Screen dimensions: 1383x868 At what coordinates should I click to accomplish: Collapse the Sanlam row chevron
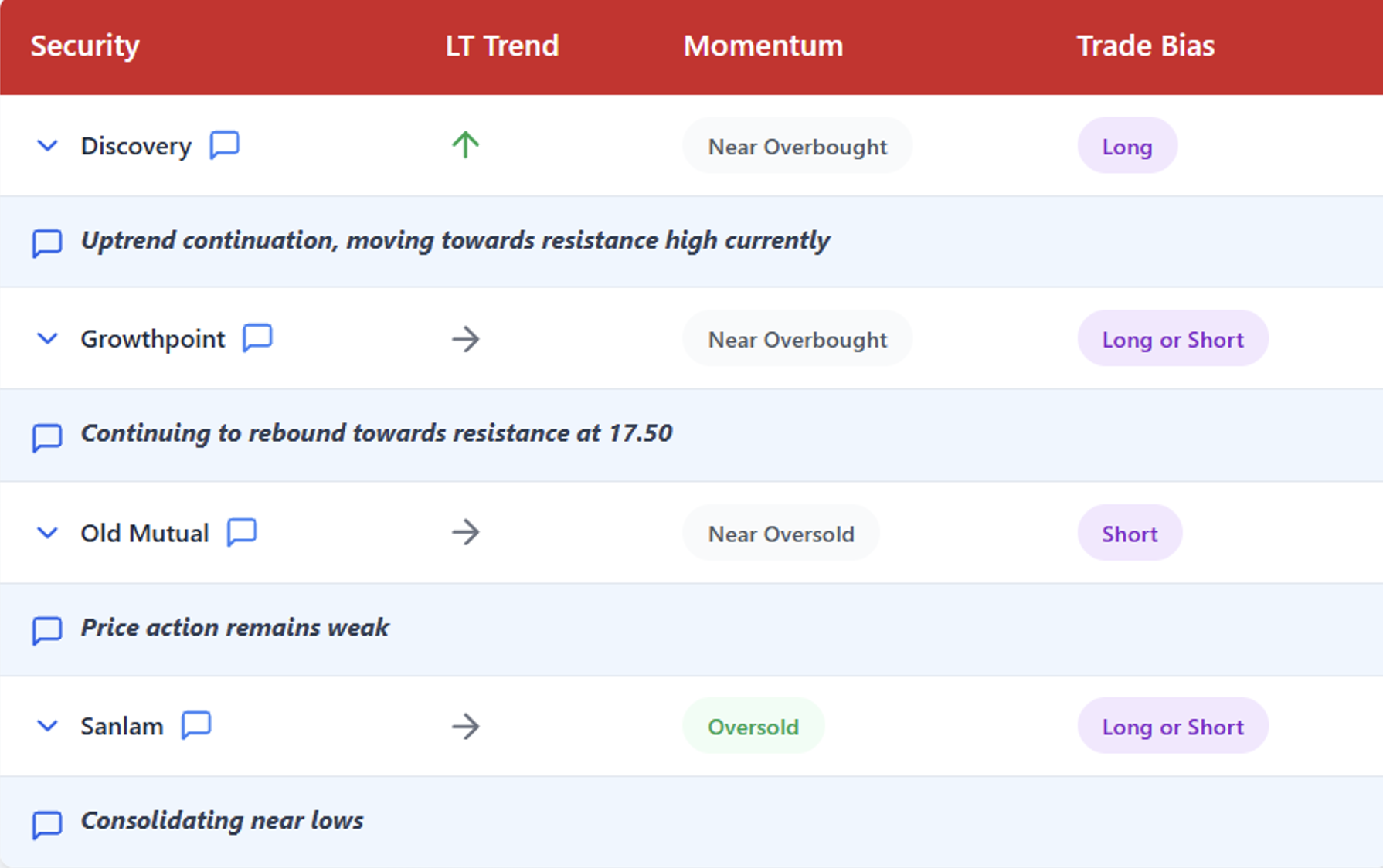click(x=48, y=726)
